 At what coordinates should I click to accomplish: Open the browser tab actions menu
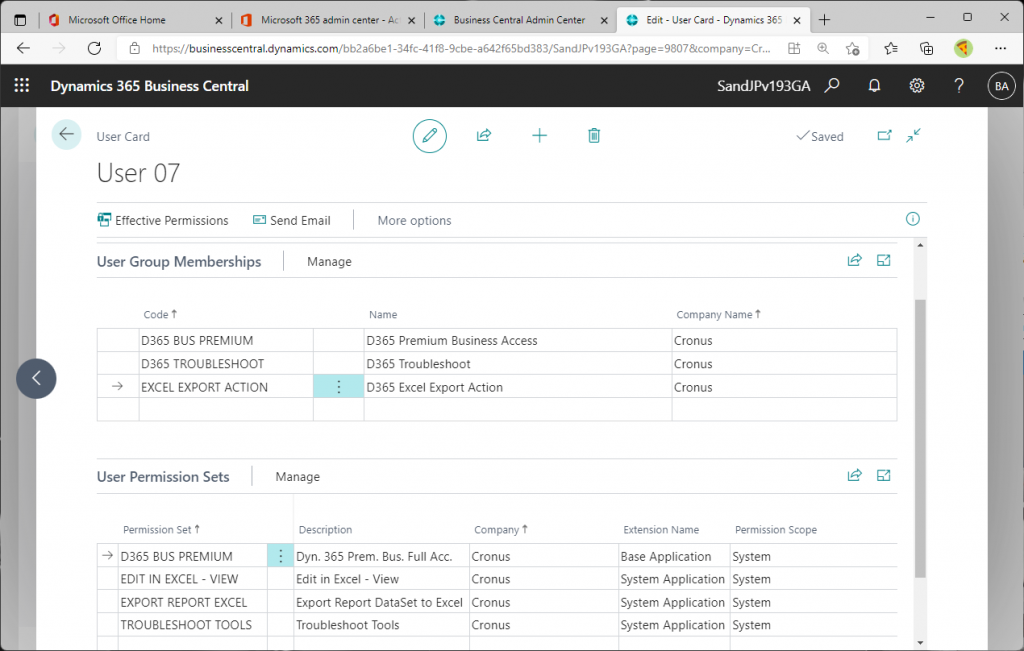coord(20,20)
